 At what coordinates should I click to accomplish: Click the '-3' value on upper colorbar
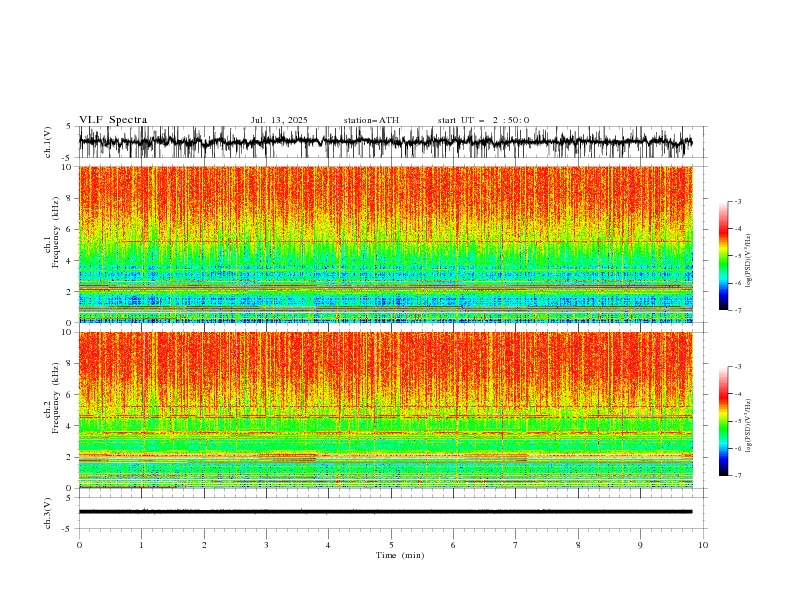coord(738,201)
